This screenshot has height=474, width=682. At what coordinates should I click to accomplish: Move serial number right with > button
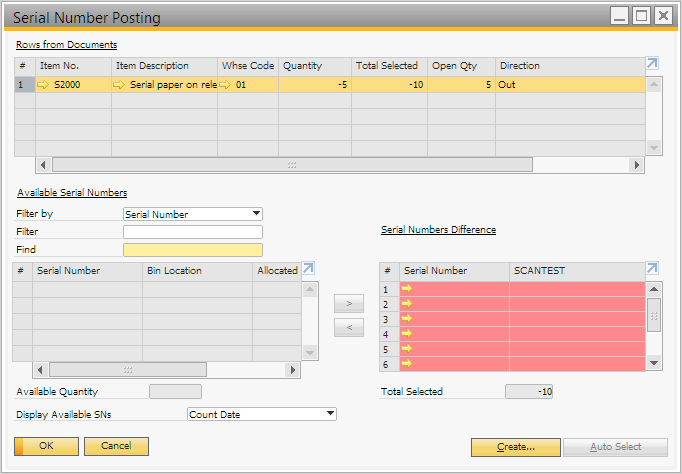point(347,301)
